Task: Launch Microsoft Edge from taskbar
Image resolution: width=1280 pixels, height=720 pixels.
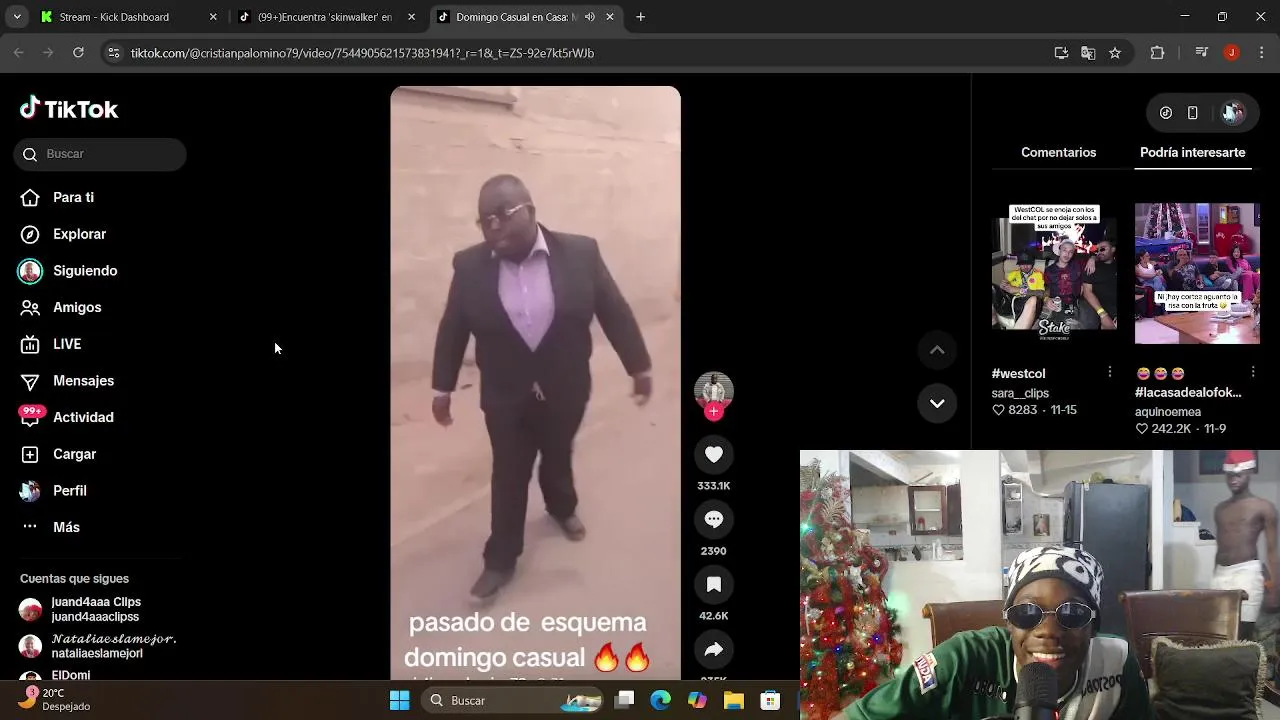Action: (x=661, y=701)
